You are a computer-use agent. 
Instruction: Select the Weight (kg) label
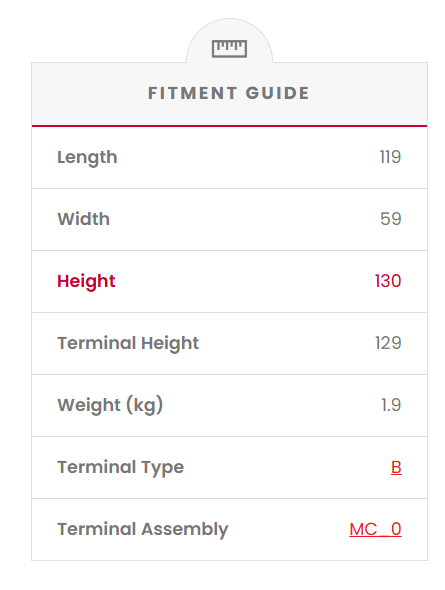[x=110, y=405]
